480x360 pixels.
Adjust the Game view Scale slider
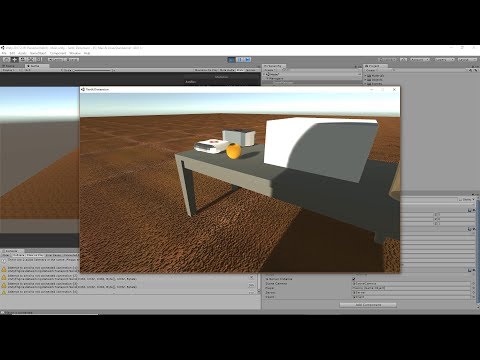tap(92, 70)
